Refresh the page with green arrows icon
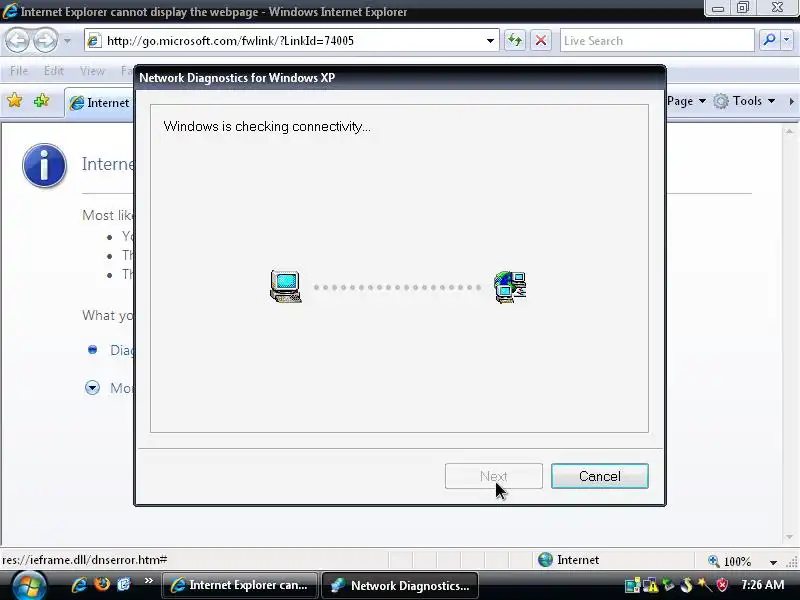The image size is (800, 600). [515, 41]
